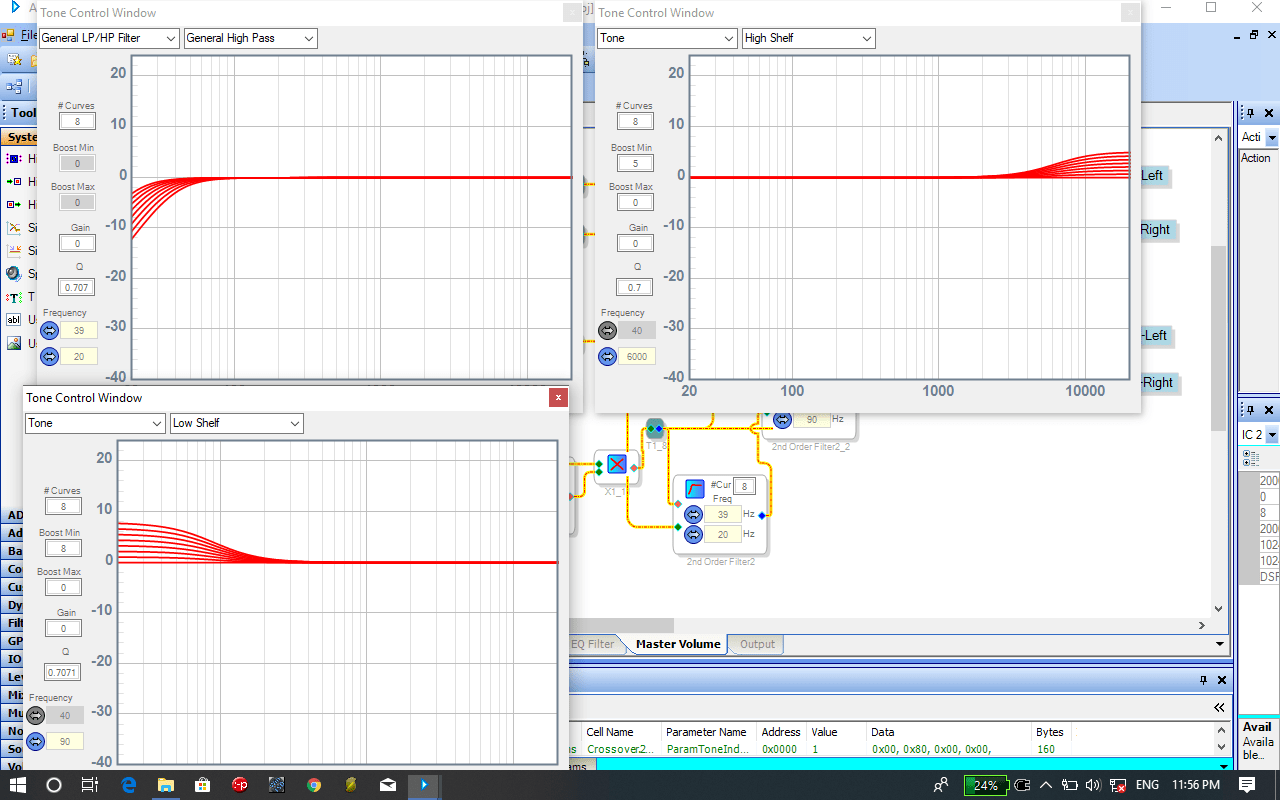Open Chrome from the taskbar
The image size is (1280, 800).
313,785
